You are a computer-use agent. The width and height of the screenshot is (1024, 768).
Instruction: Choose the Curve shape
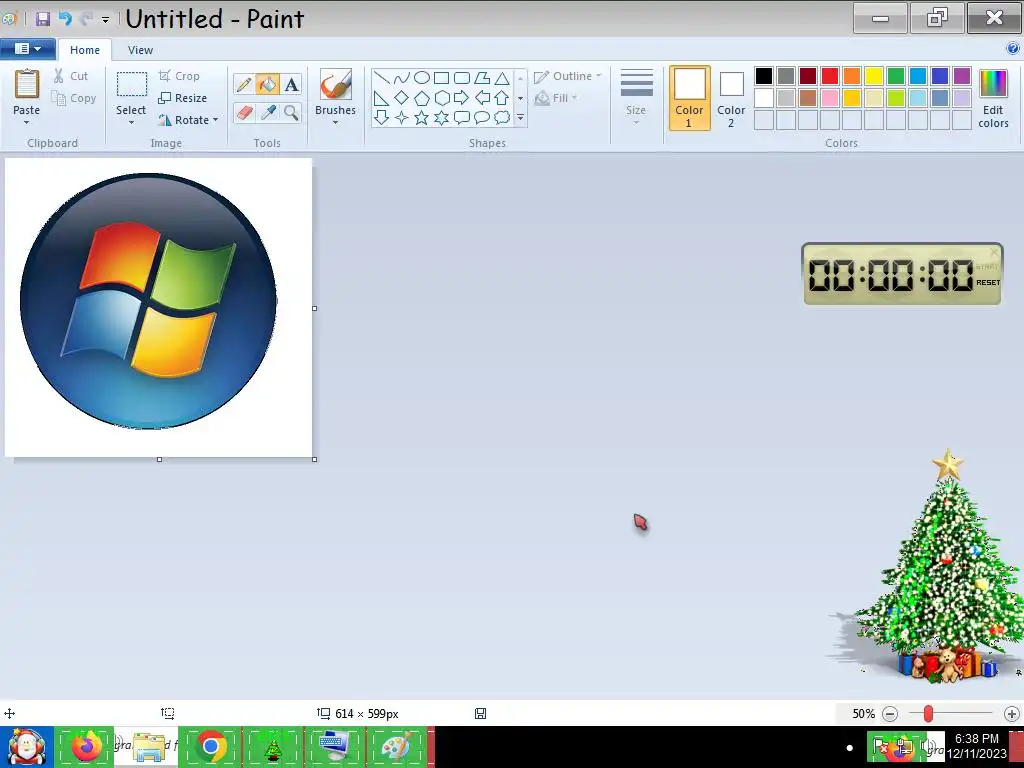(402, 78)
